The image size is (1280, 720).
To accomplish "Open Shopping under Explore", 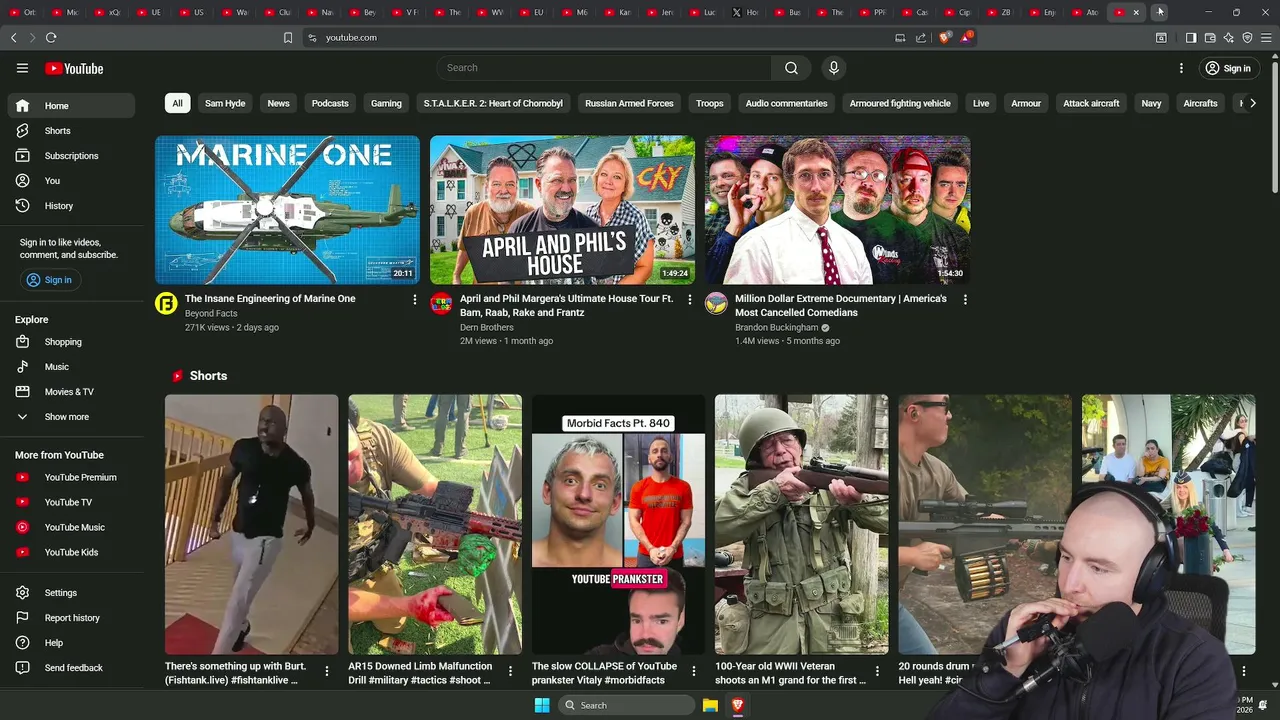I will 71,342.
